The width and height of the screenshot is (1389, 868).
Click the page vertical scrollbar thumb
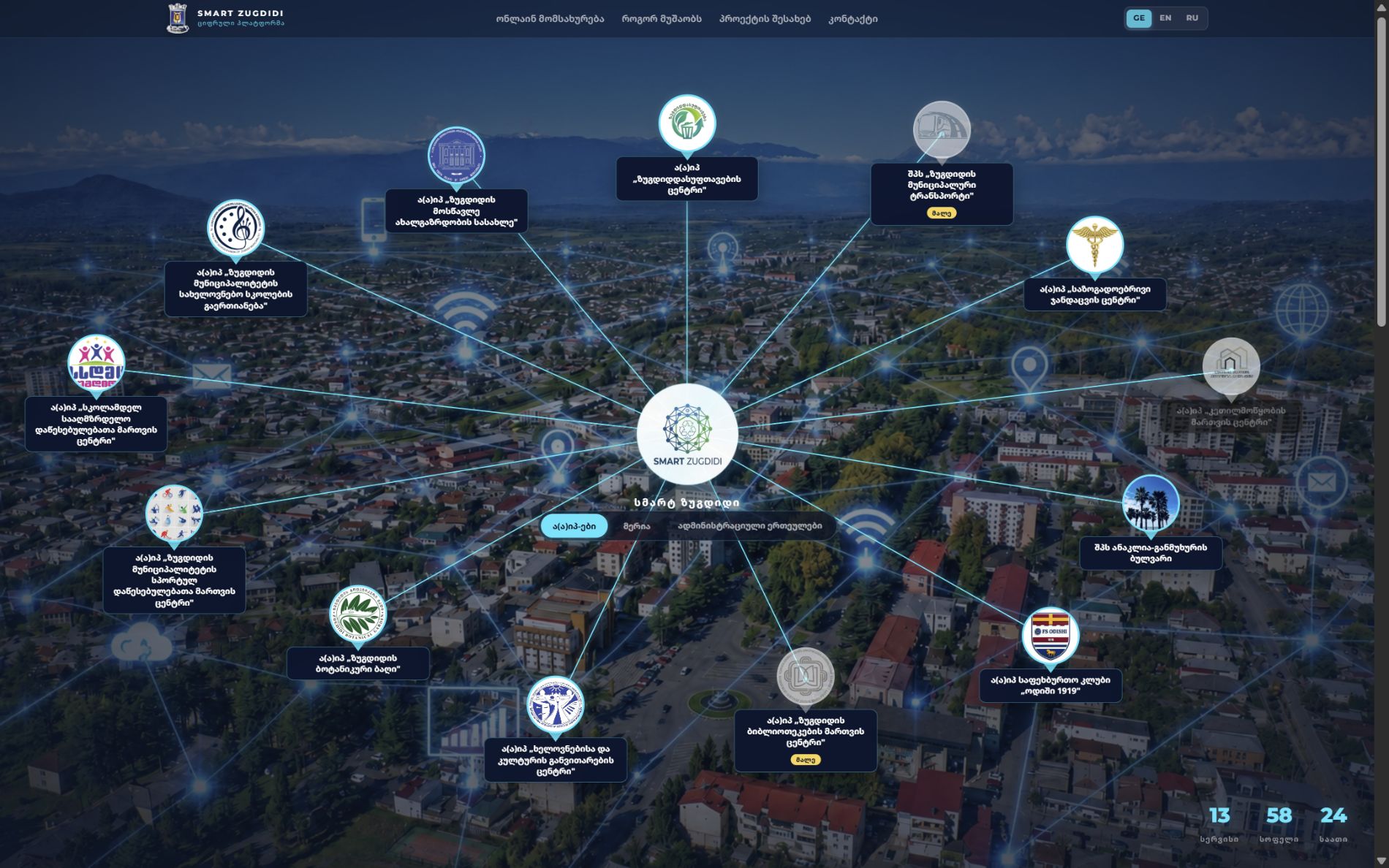point(1381,172)
